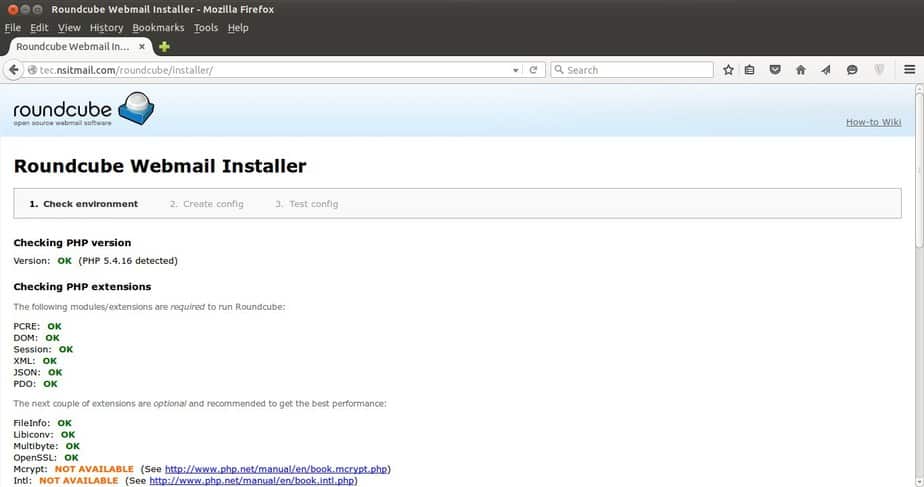924x487 pixels.
Task: Click the 'Checking PHP extensions' heading
Action: coord(82,287)
